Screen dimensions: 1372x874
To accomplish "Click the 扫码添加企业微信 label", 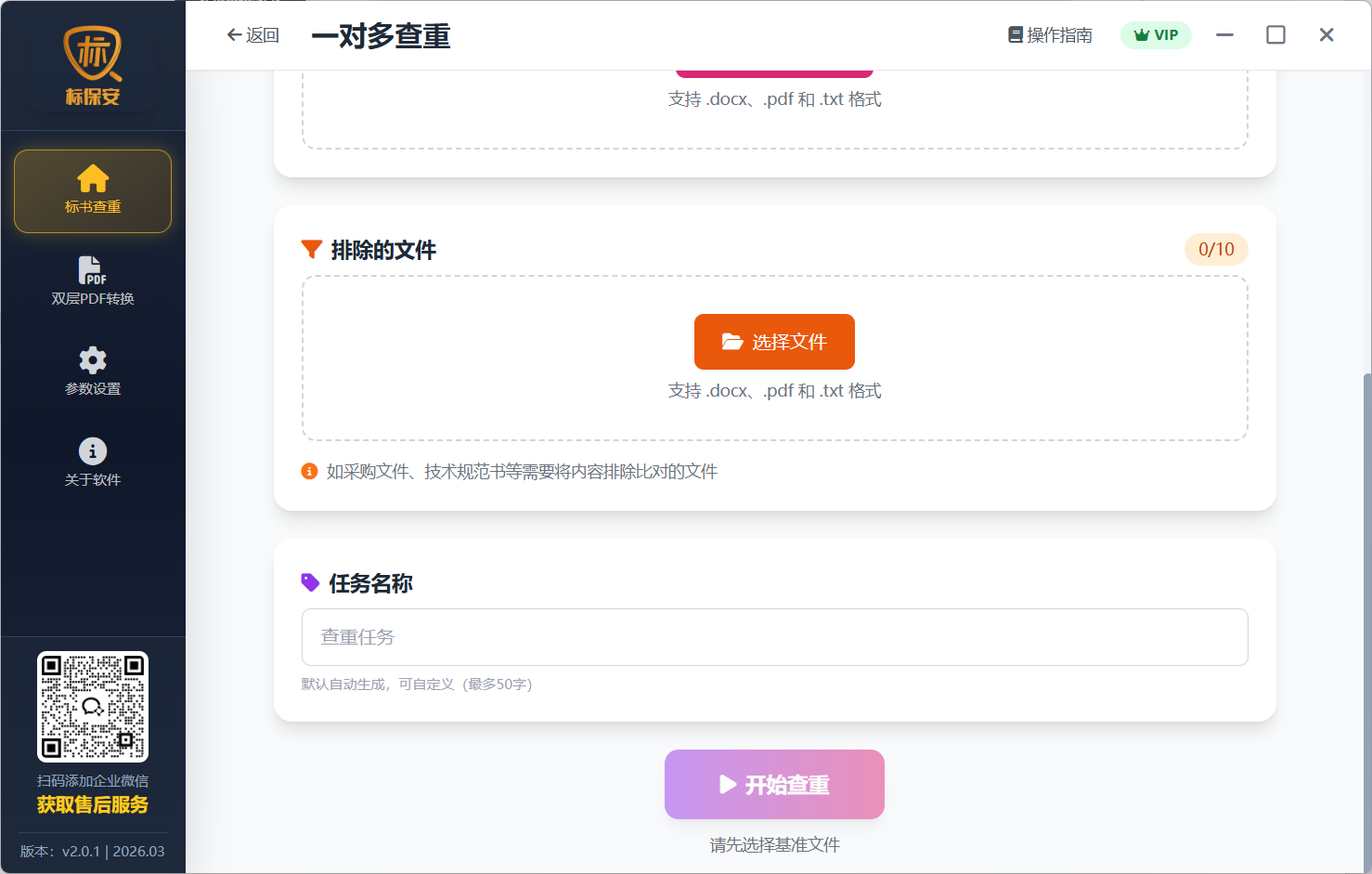I will [93, 781].
